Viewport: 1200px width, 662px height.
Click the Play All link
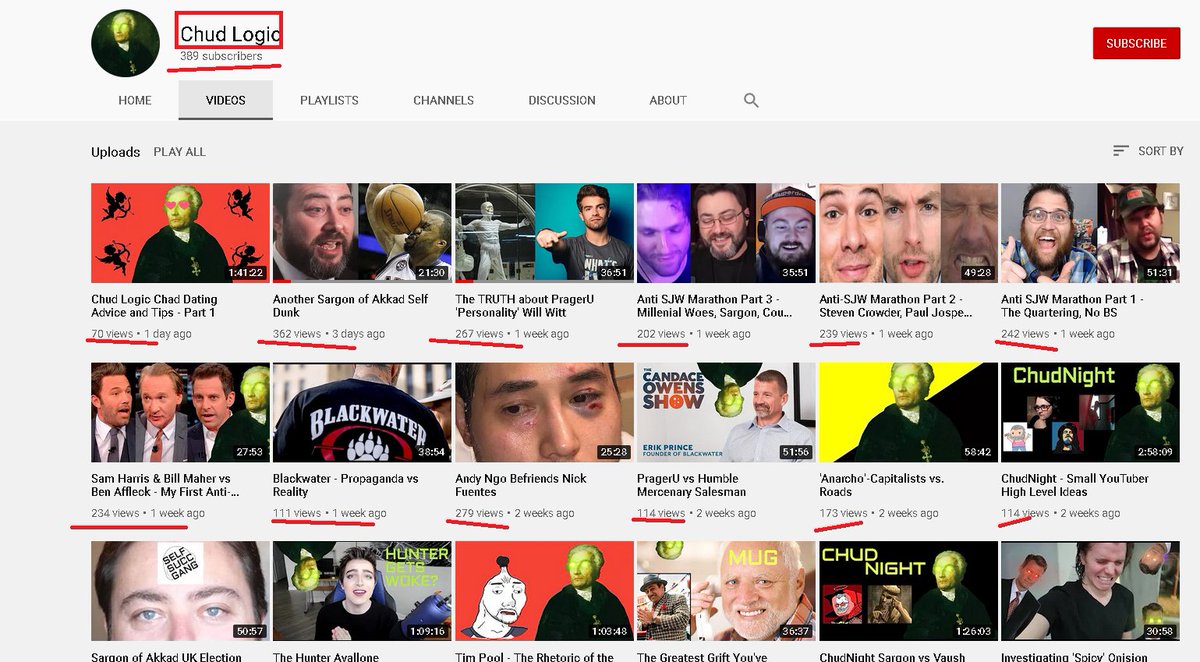click(x=179, y=152)
